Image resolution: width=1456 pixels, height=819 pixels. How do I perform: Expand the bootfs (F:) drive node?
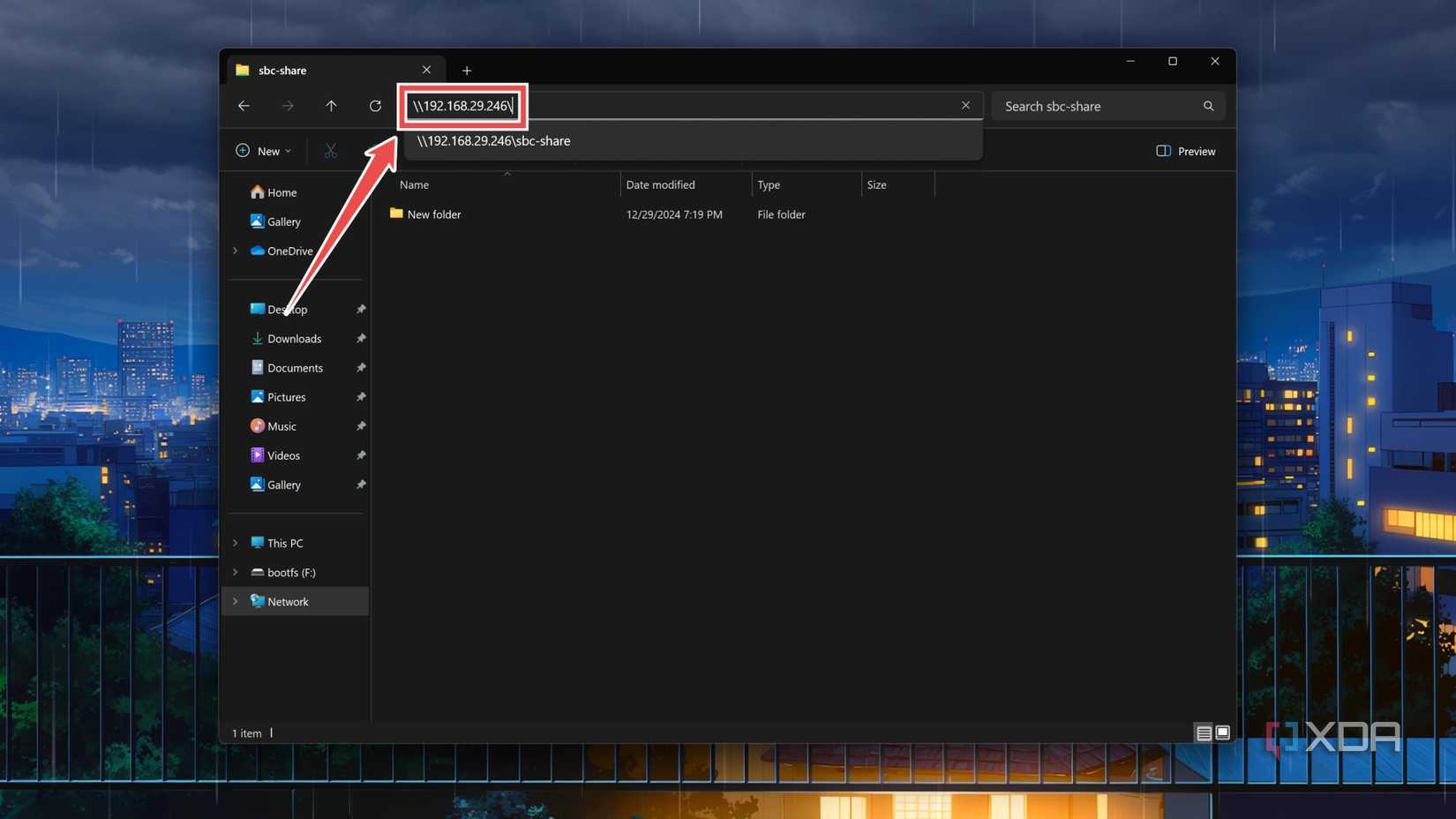236,572
